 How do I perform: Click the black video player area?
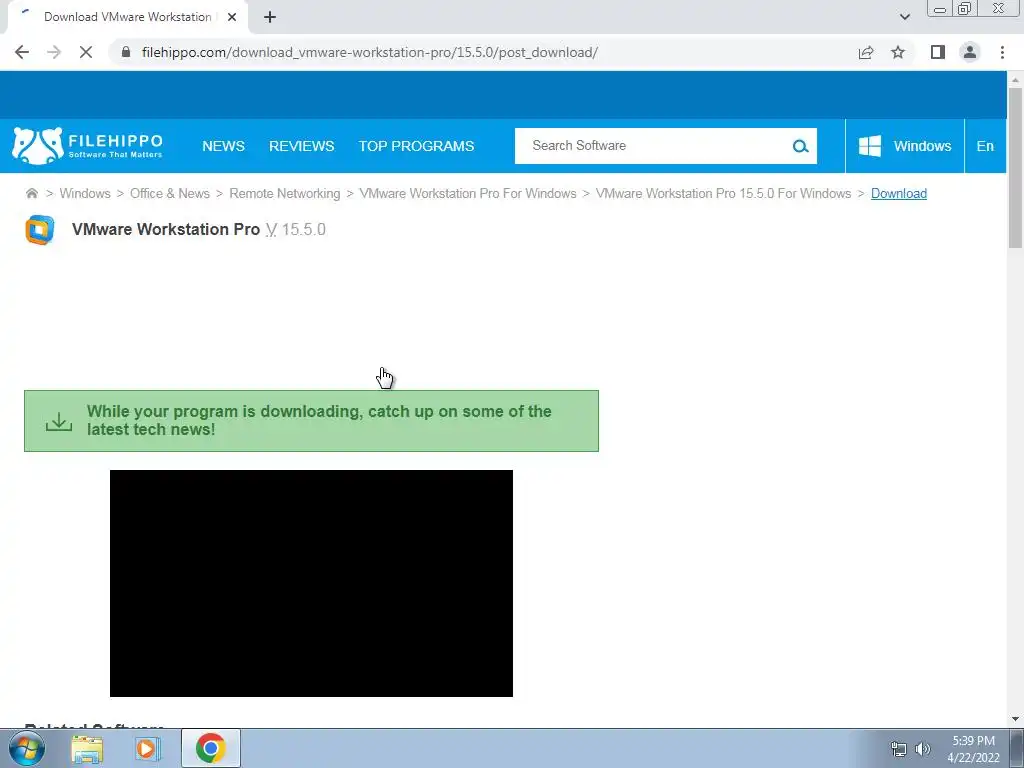312,583
